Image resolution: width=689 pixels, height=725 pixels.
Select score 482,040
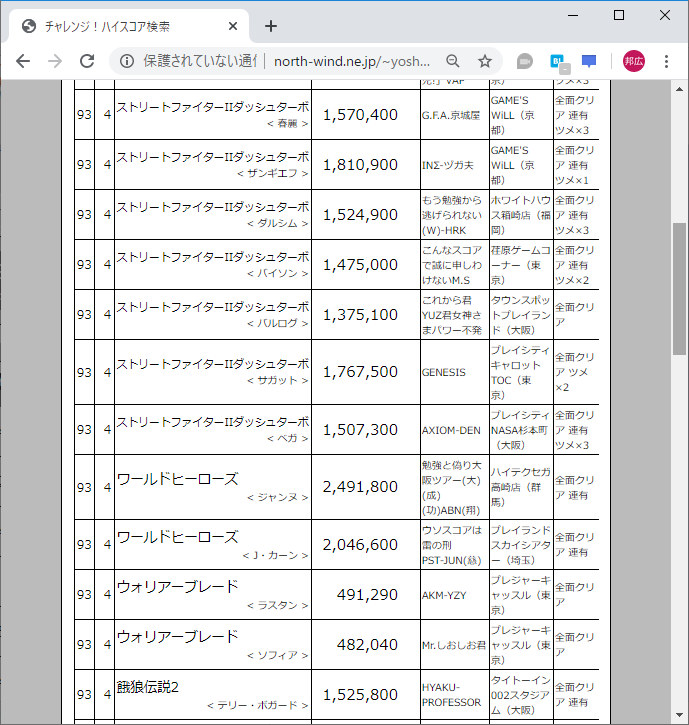coord(367,645)
